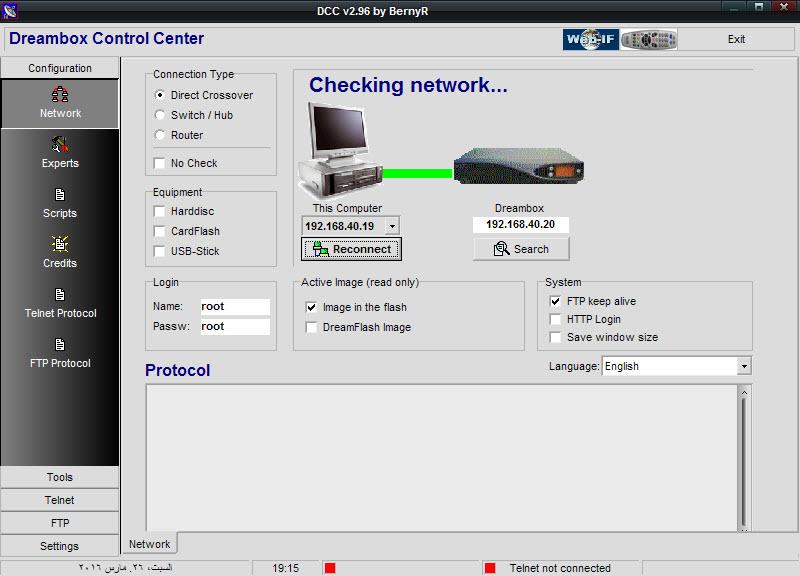Tick the CardFlash equipment checkbox
This screenshot has width=800, height=576.
pyautogui.click(x=160, y=231)
